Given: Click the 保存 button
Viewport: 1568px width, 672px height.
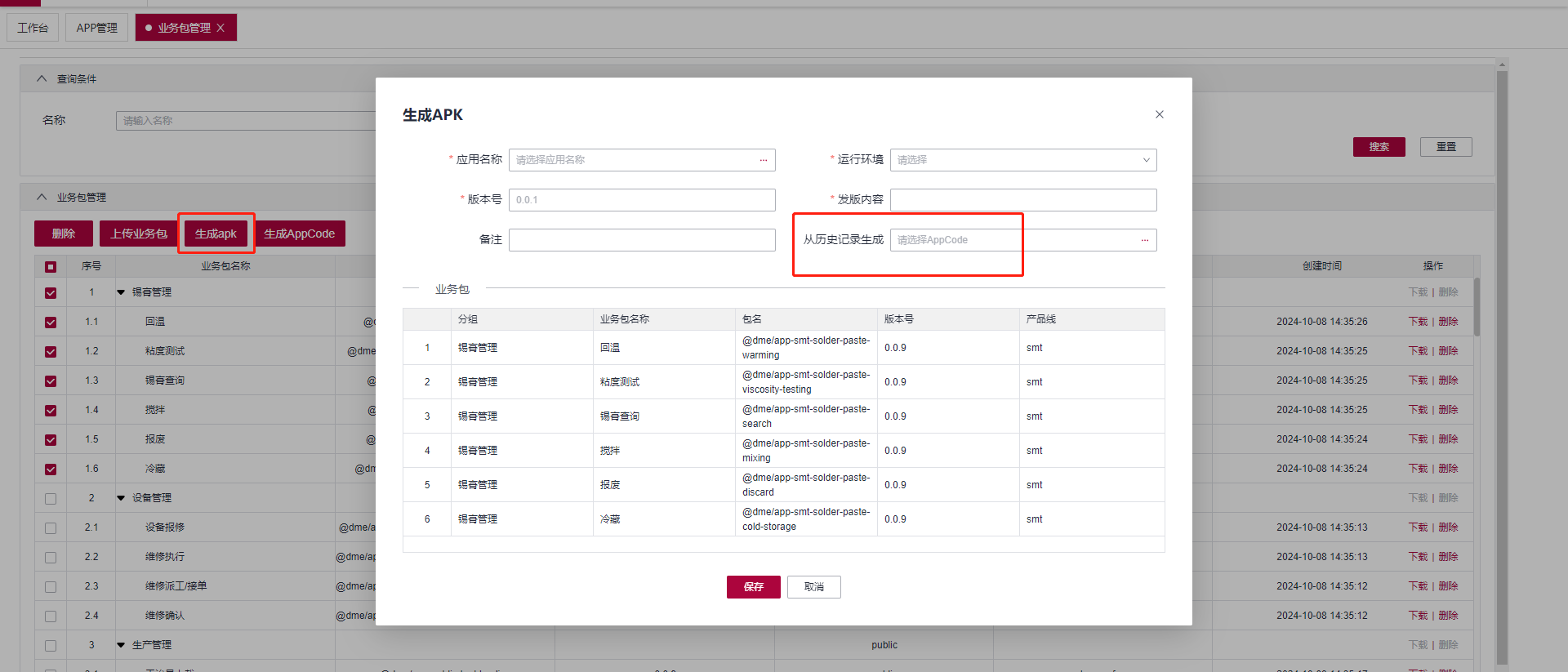Looking at the screenshot, I should pos(753,587).
